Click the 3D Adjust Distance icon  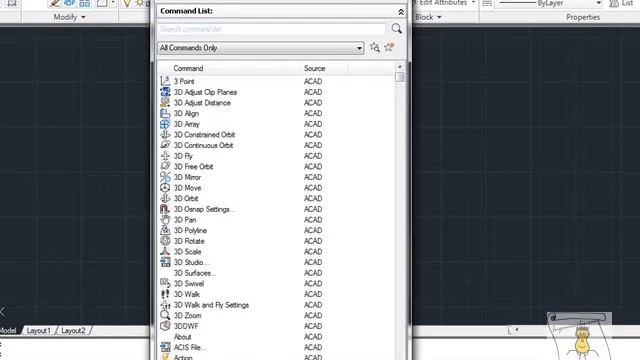point(165,102)
